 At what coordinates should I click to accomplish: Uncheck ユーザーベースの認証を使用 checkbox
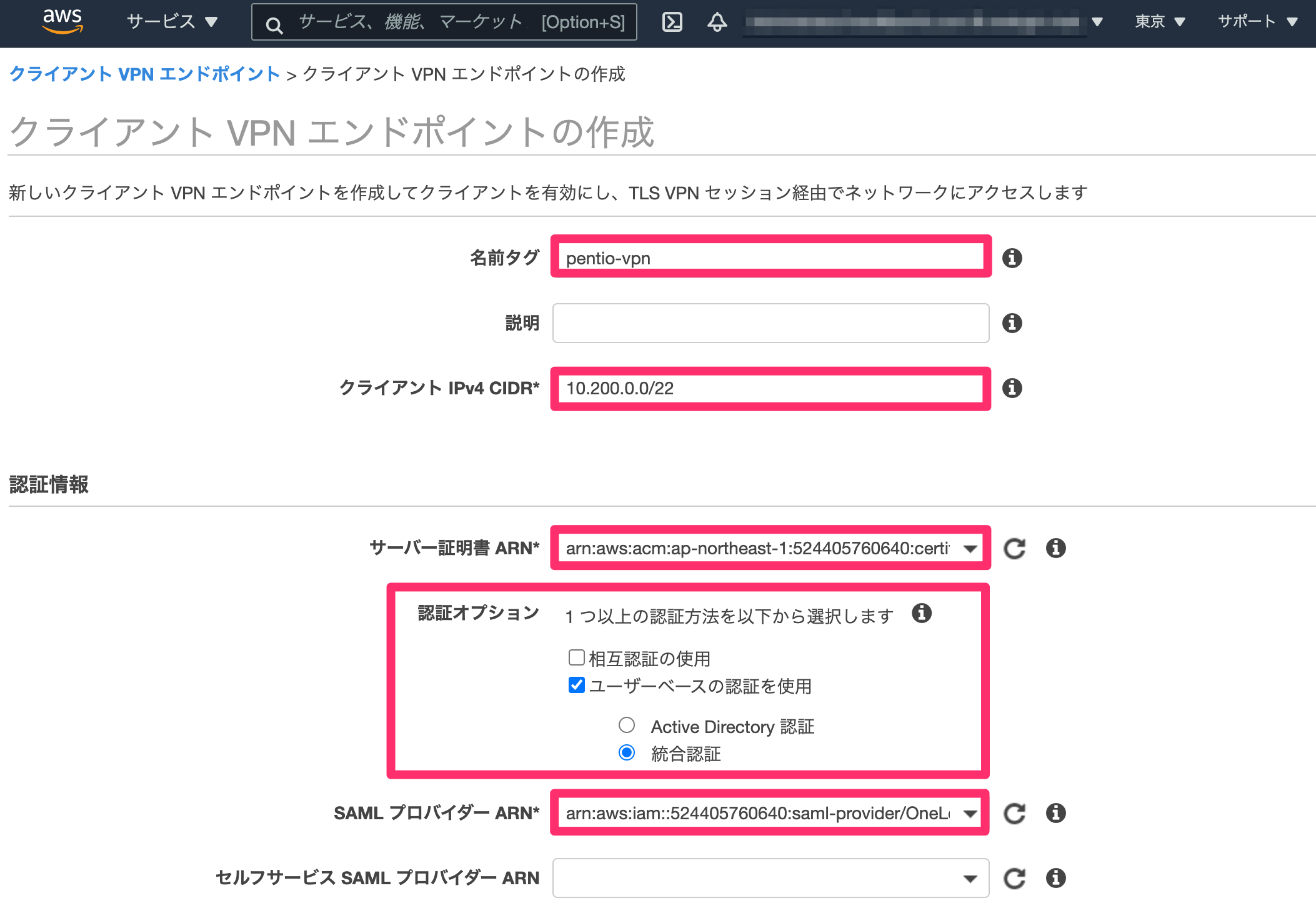[x=576, y=685]
